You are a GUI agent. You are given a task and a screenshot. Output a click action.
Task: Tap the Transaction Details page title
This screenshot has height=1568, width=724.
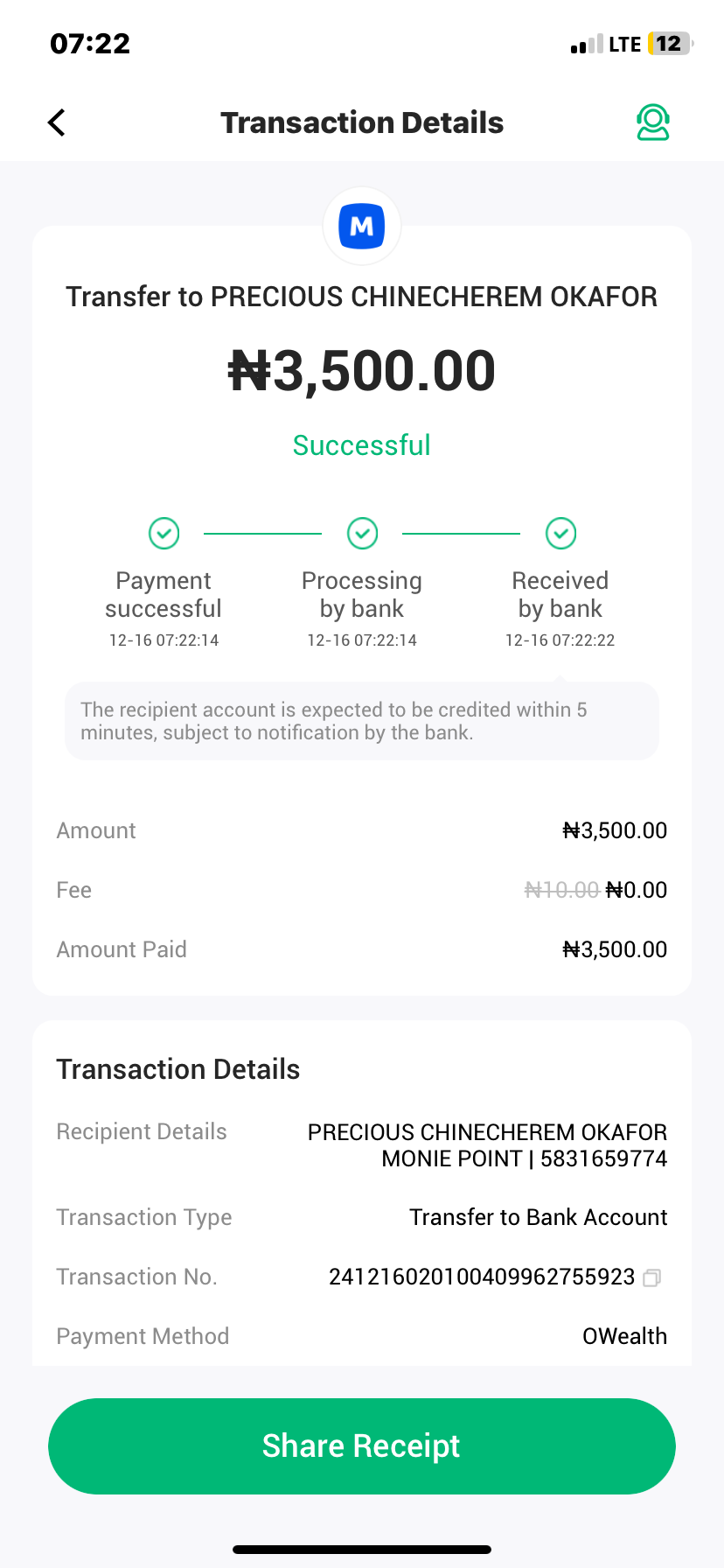point(362,122)
